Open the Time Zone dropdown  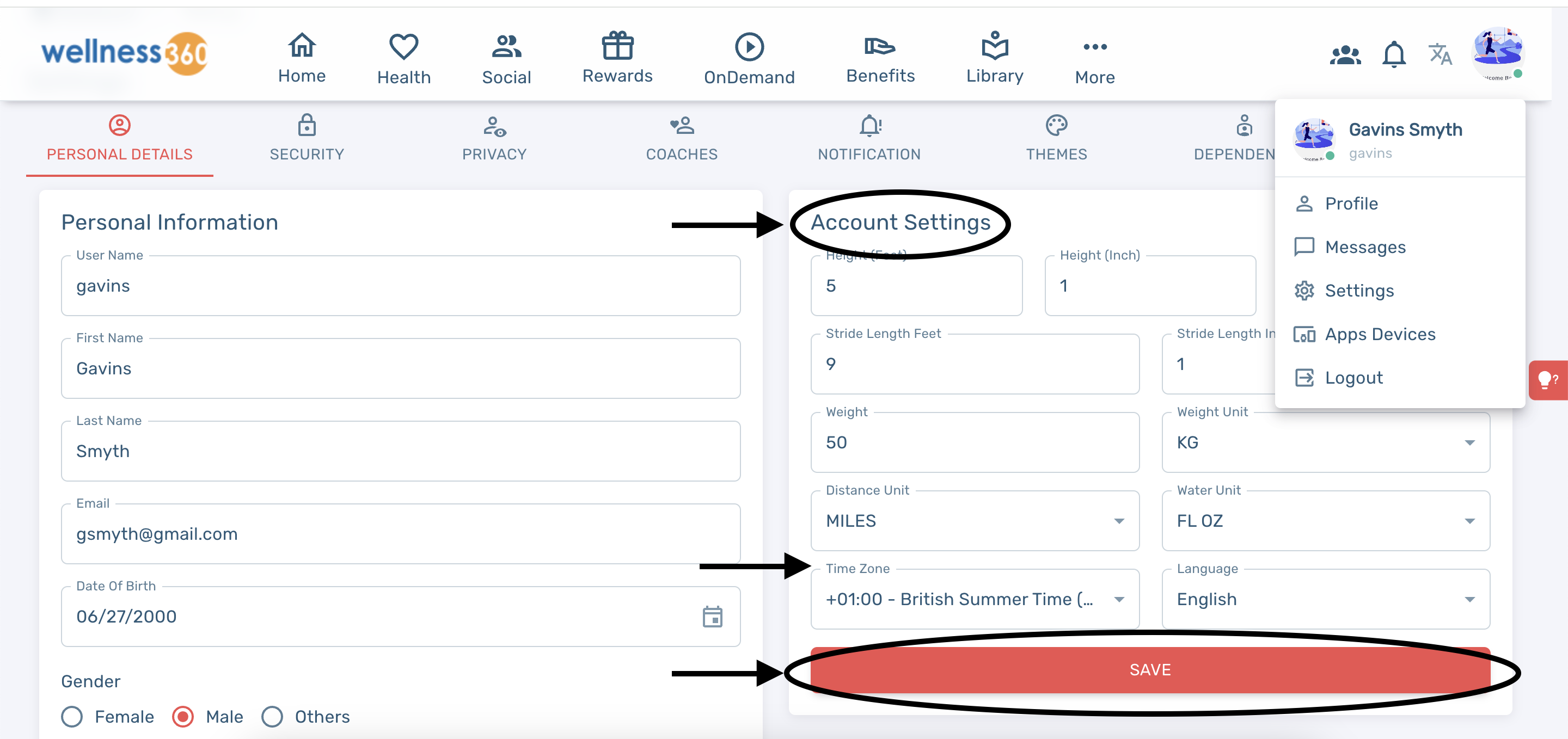tap(974, 599)
